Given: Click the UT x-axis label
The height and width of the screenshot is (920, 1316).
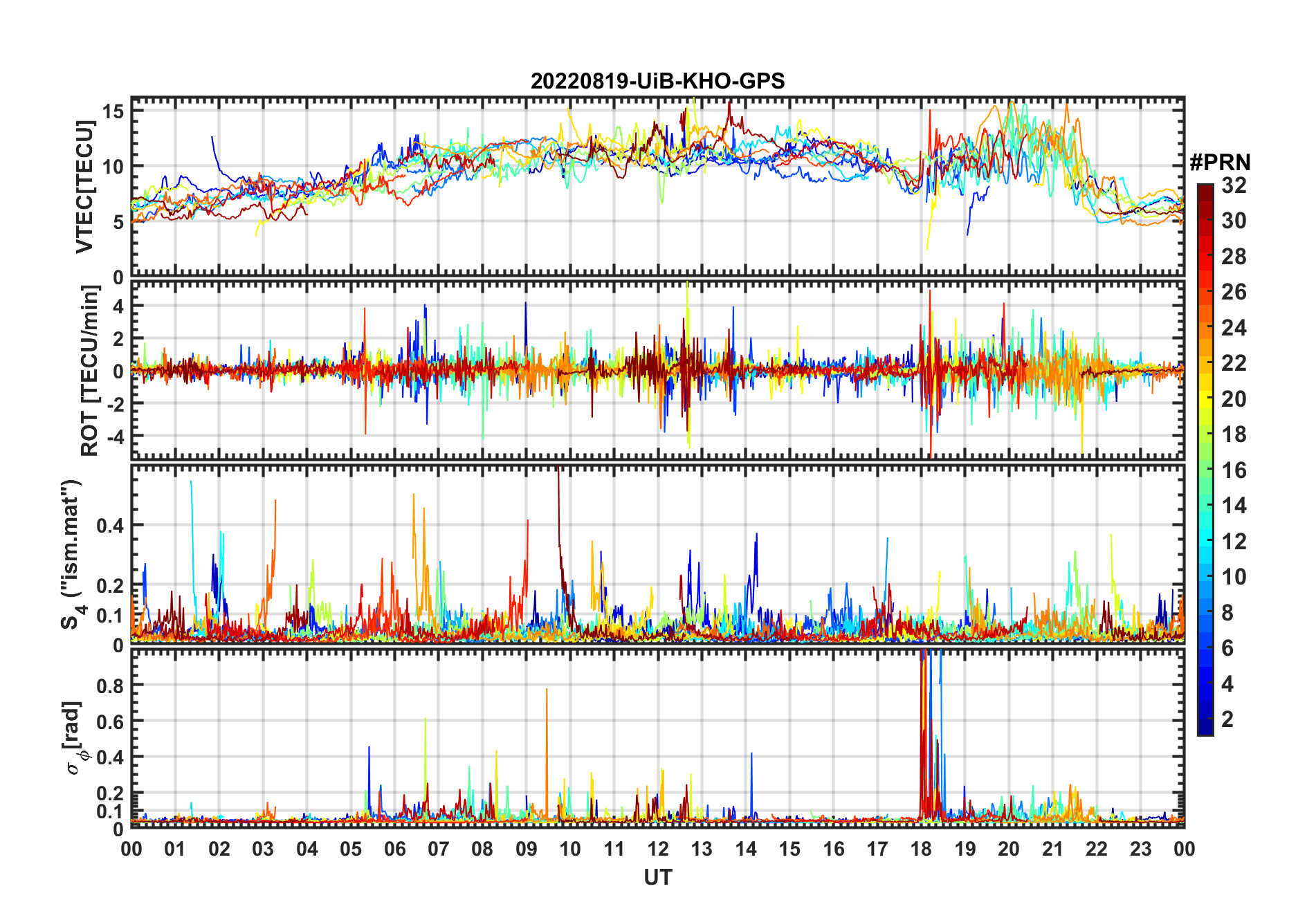Looking at the screenshot, I should (x=657, y=877).
